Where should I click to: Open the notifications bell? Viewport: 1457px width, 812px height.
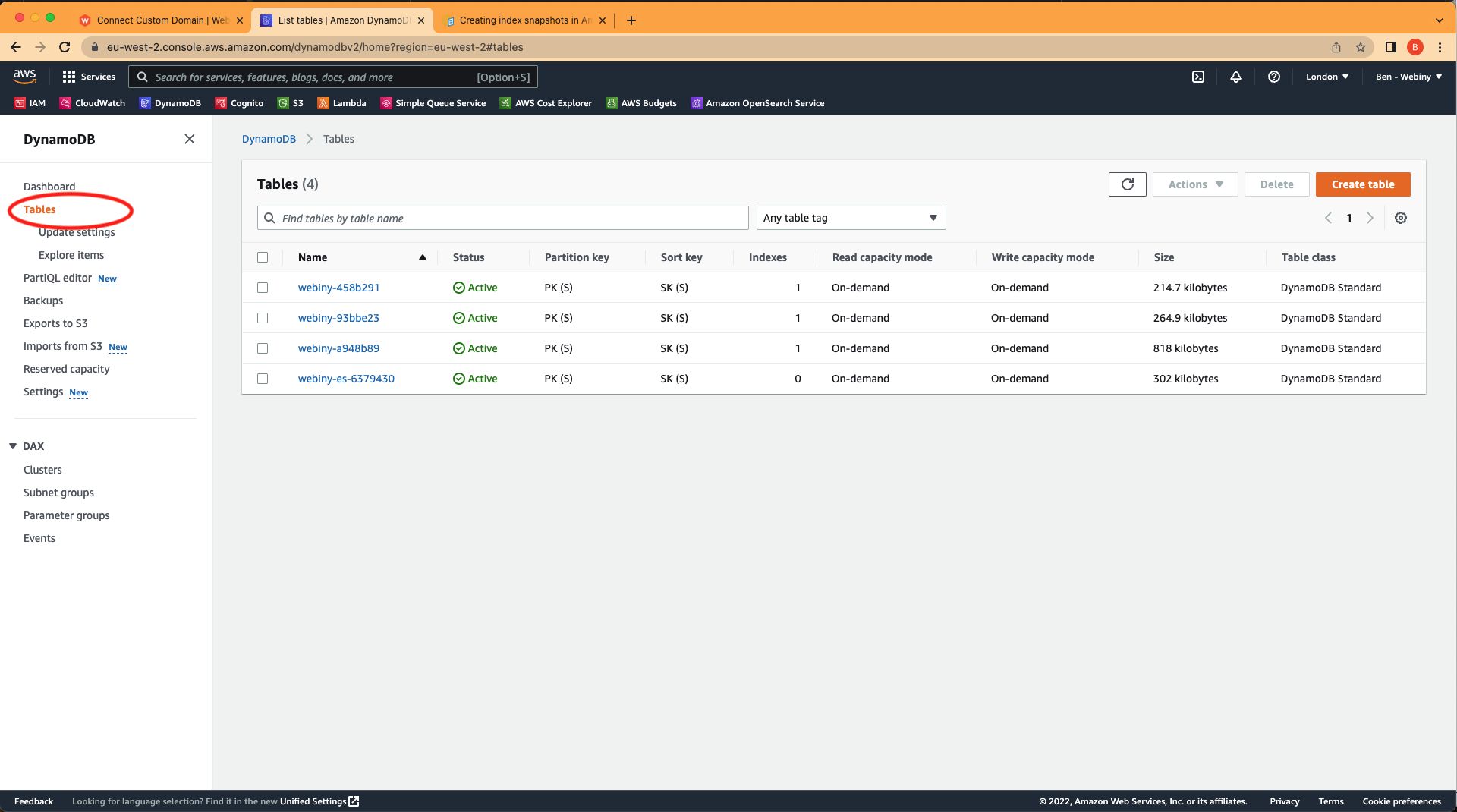[1235, 77]
